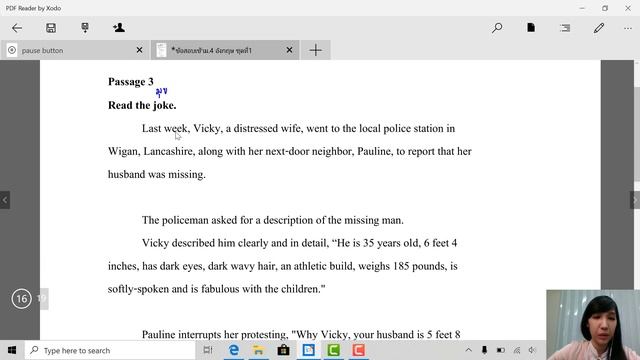
Task: Click the blue Thai handwritten annotation
Action: tap(162, 92)
